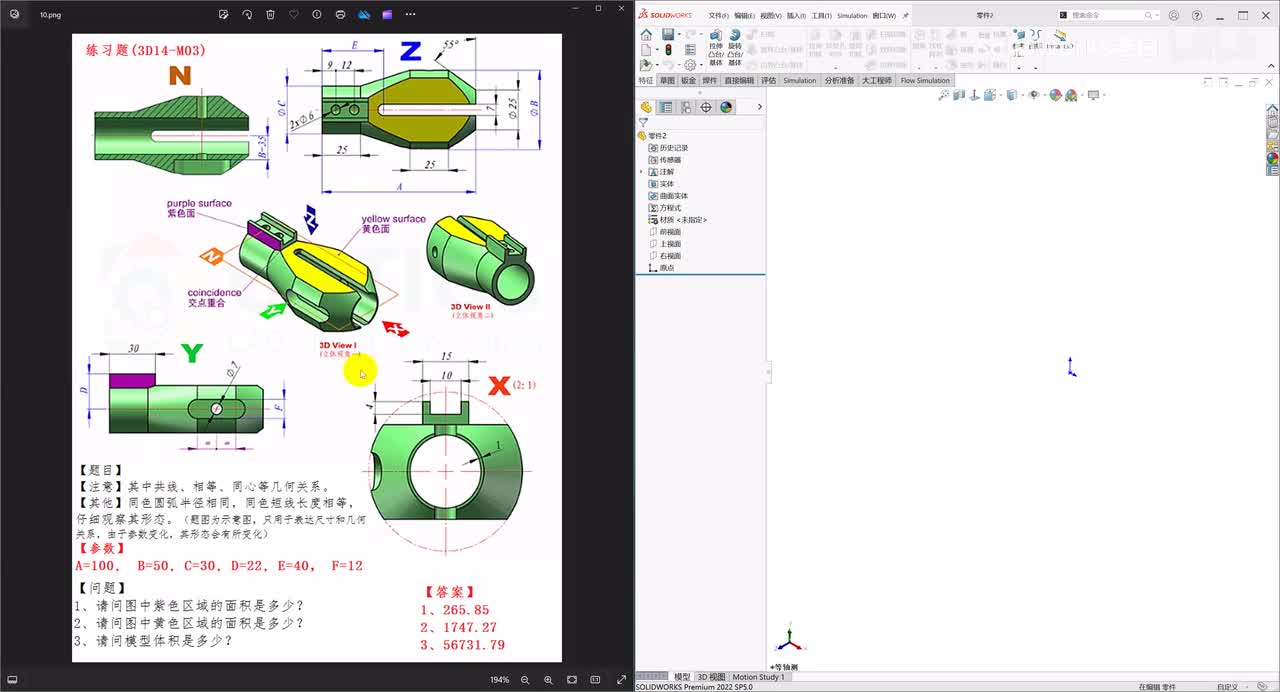The height and width of the screenshot is (692, 1280).
Task: Click the OneDrive cloud icon in Photos
Action: click(364, 15)
